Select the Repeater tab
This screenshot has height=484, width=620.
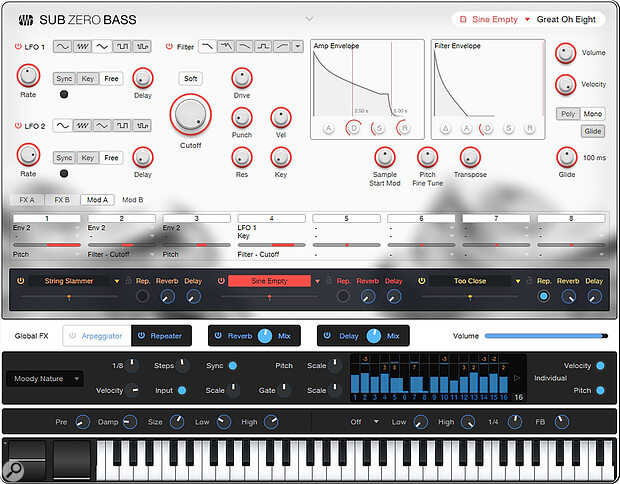[x=161, y=336]
